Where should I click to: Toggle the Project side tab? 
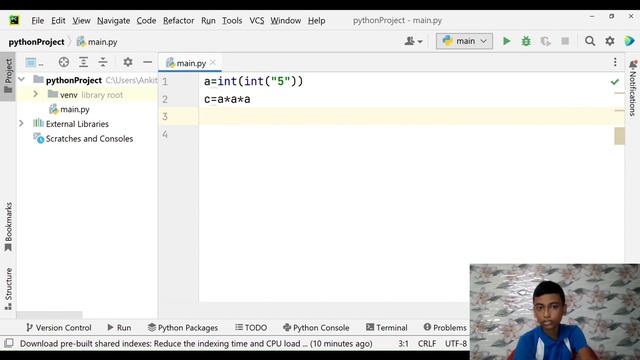pyautogui.click(x=8, y=76)
